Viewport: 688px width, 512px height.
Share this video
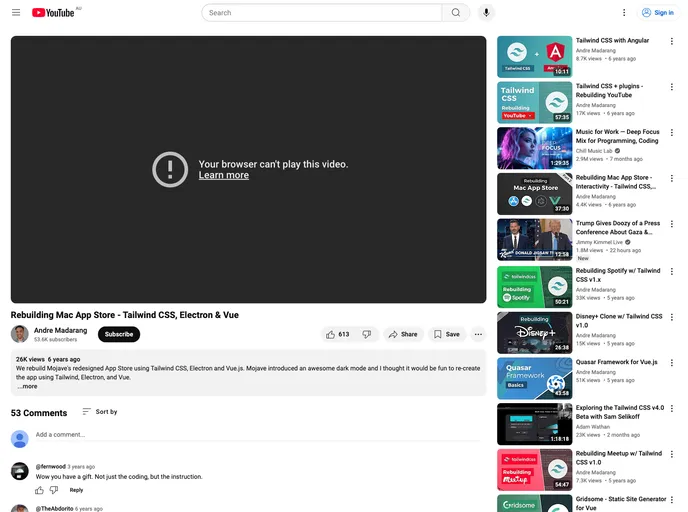click(x=403, y=334)
